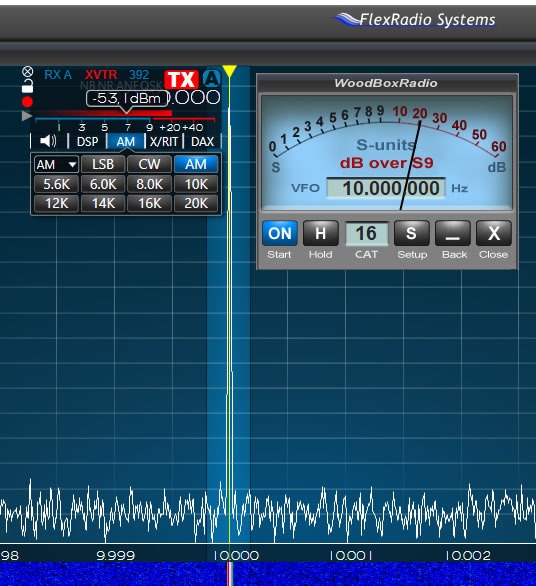The width and height of the screenshot is (536, 586).
Task: Click the -53.1dBm level readout
Action: tap(127, 98)
